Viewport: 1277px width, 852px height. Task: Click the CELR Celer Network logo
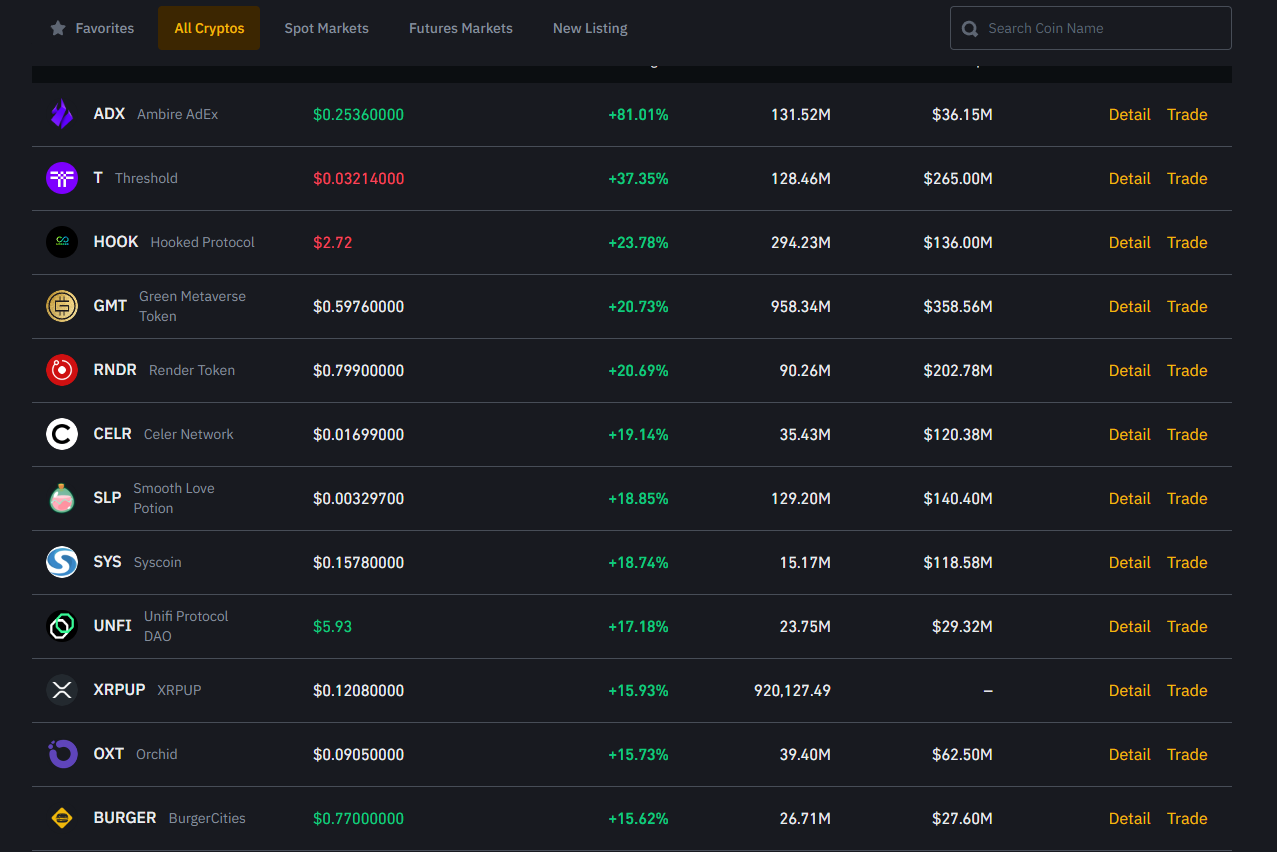pos(62,434)
